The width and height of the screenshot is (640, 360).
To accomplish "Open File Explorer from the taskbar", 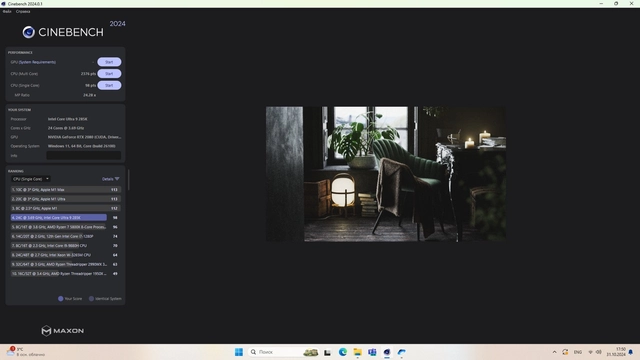I will point(358,352).
